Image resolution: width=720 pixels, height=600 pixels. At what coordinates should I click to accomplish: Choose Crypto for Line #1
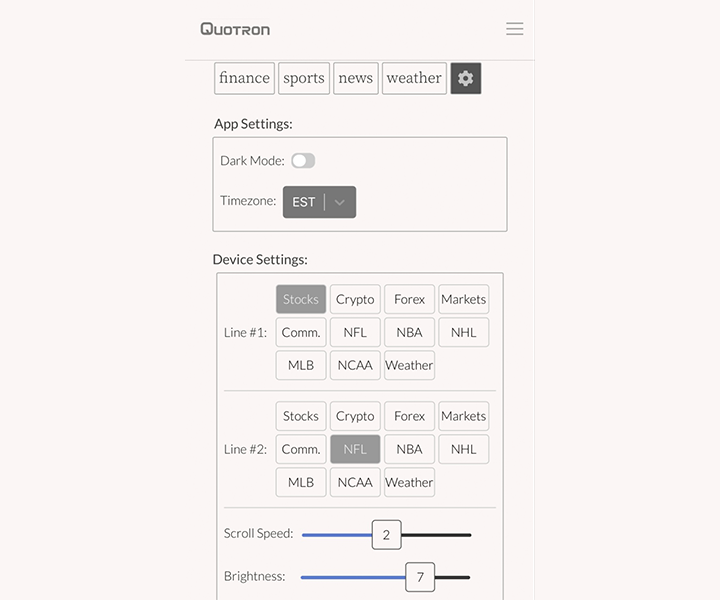pos(355,299)
